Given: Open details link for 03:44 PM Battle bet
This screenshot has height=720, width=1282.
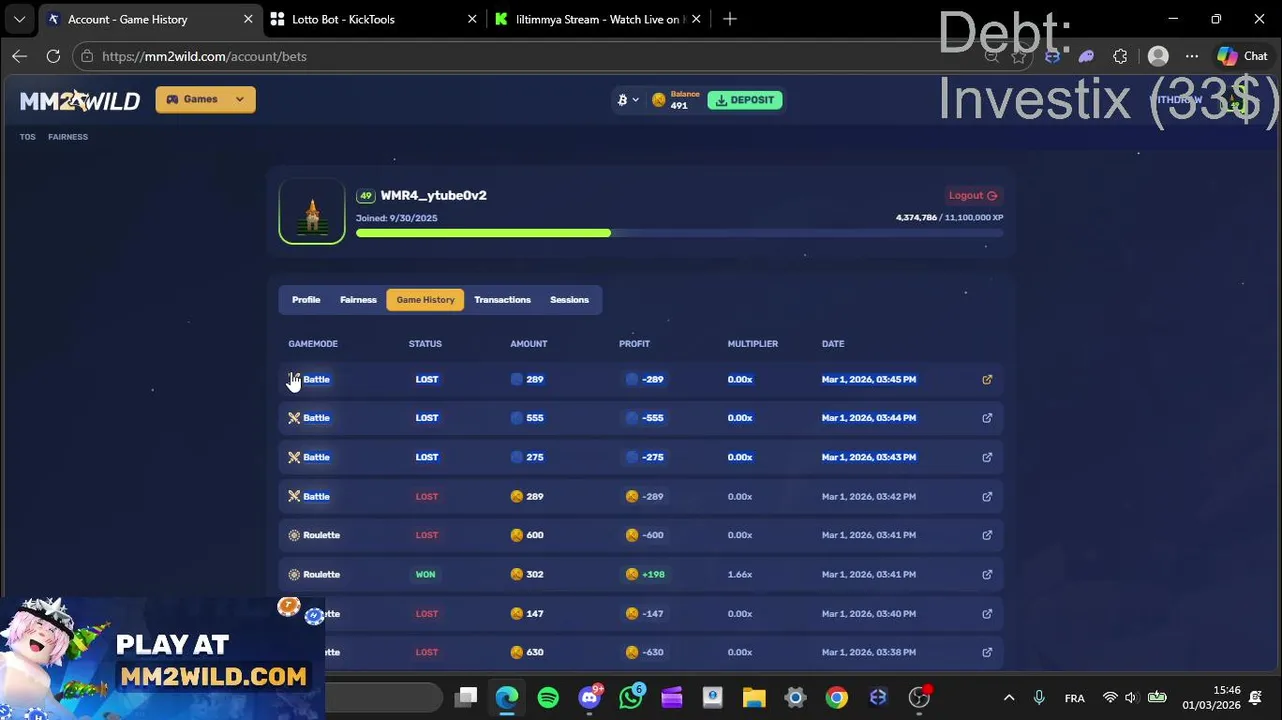Looking at the screenshot, I should click(987, 418).
